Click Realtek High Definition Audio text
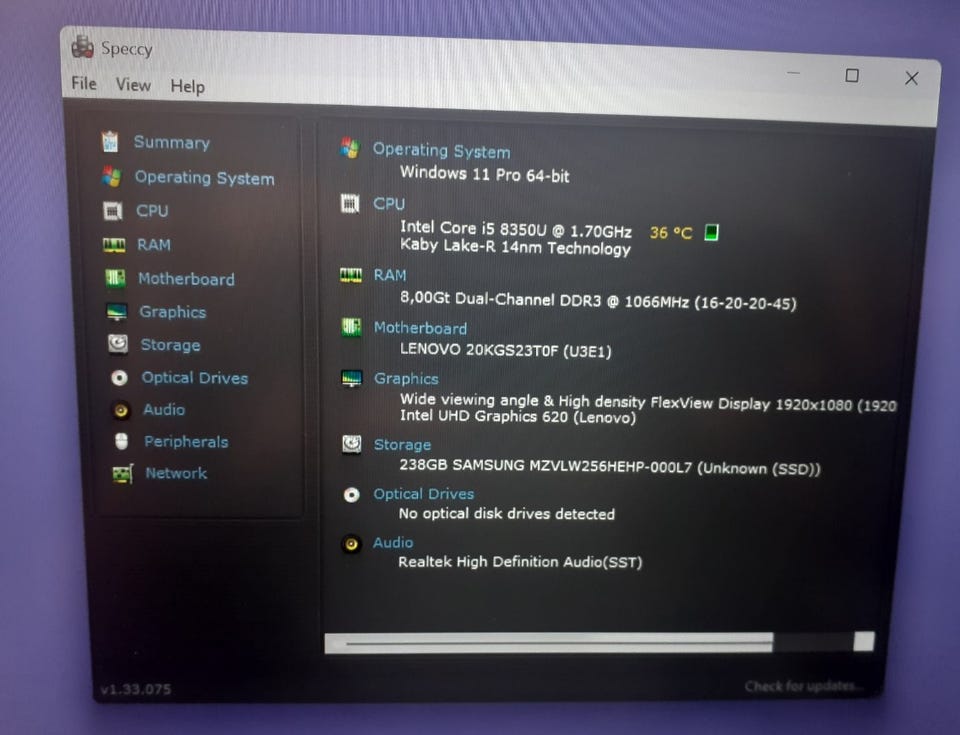 pos(520,562)
